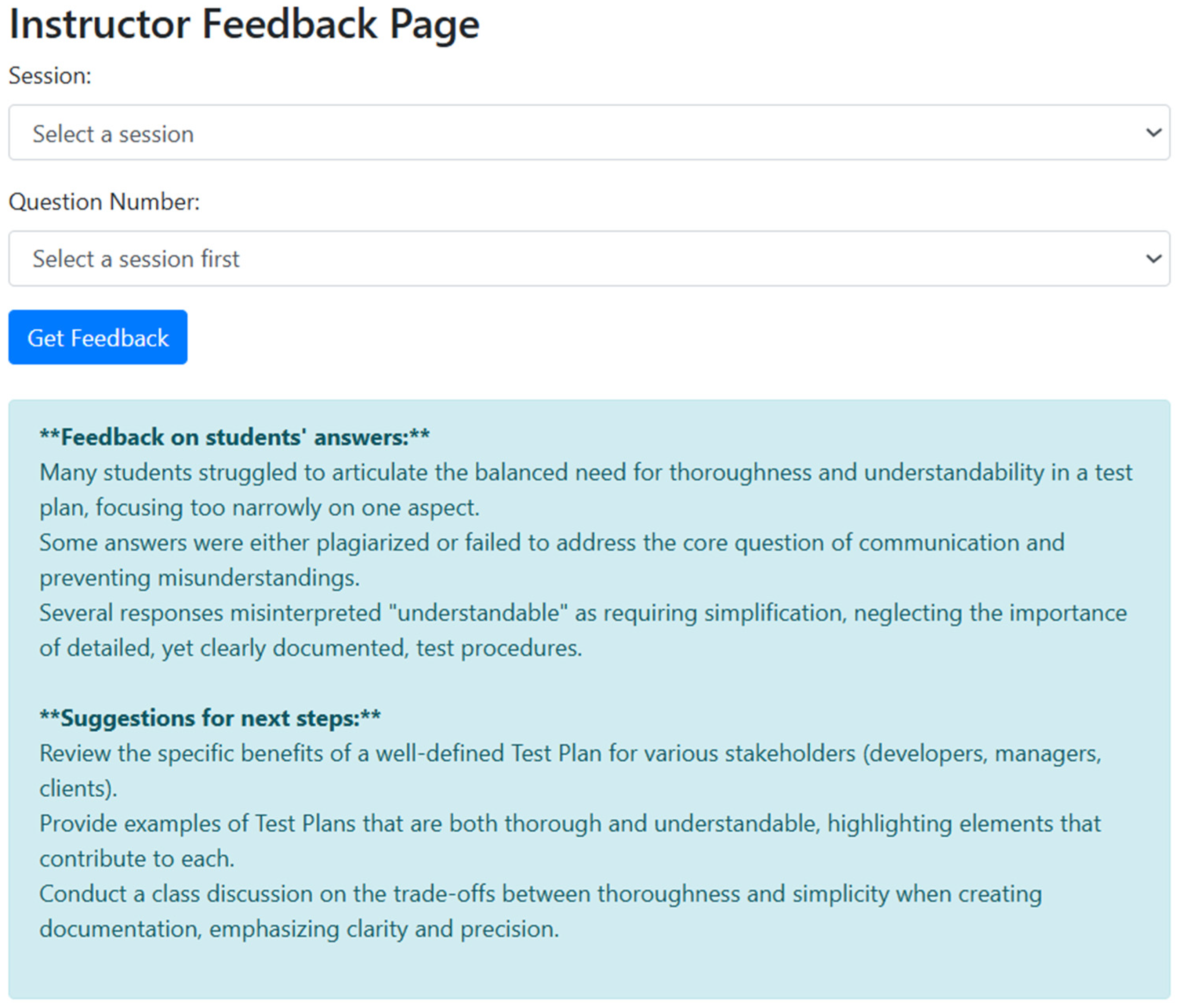Click the "Session:" field label
1179x1008 pixels.
(50, 76)
